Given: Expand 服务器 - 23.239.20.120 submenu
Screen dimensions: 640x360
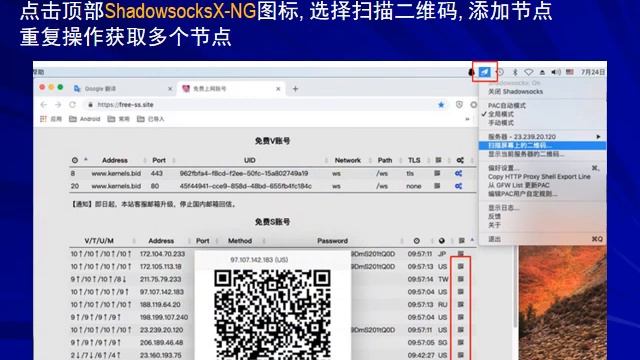Looking at the screenshot, I should click(x=542, y=137).
